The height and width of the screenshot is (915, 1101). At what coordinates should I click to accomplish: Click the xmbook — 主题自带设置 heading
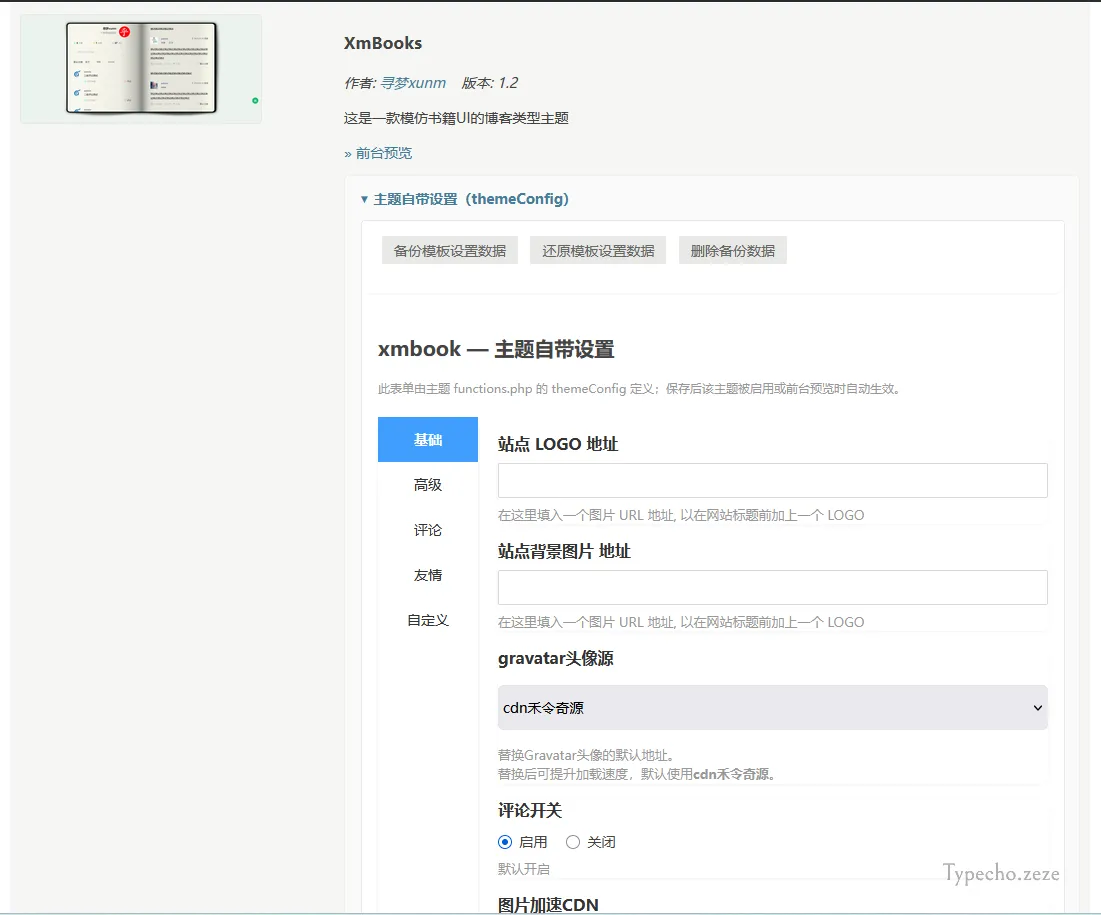(496, 349)
